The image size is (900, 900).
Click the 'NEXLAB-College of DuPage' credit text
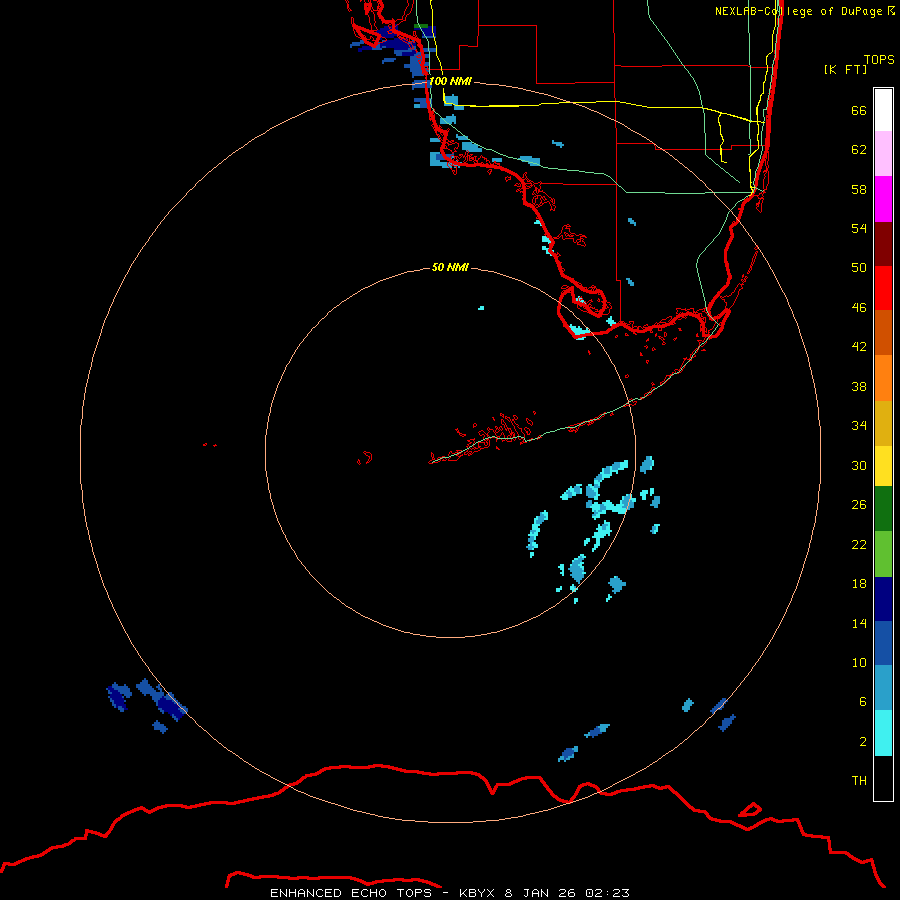pyautogui.click(x=799, y=11)
